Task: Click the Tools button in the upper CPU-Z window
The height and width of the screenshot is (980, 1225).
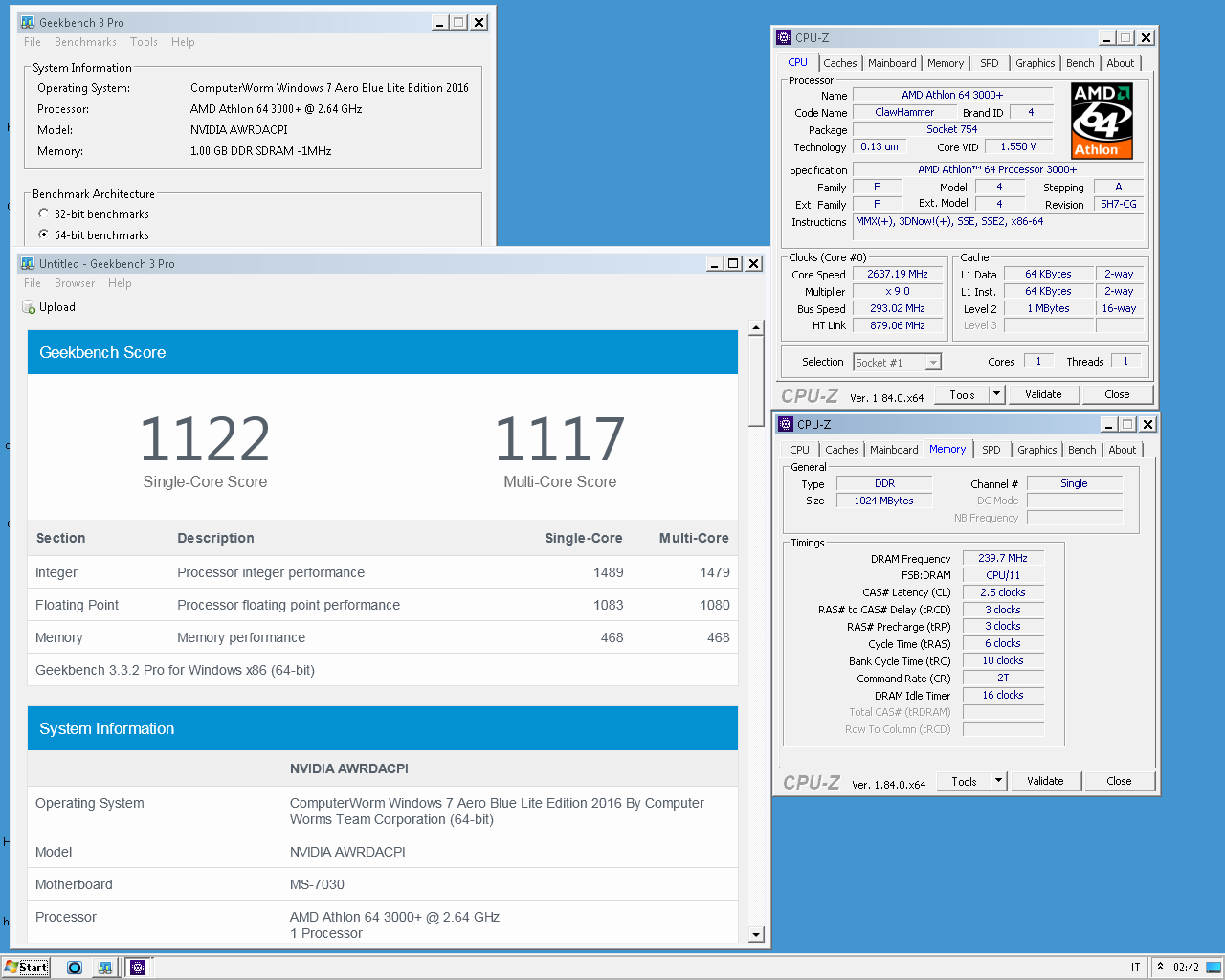Action: pyautogui.click(x=962, y=394)
